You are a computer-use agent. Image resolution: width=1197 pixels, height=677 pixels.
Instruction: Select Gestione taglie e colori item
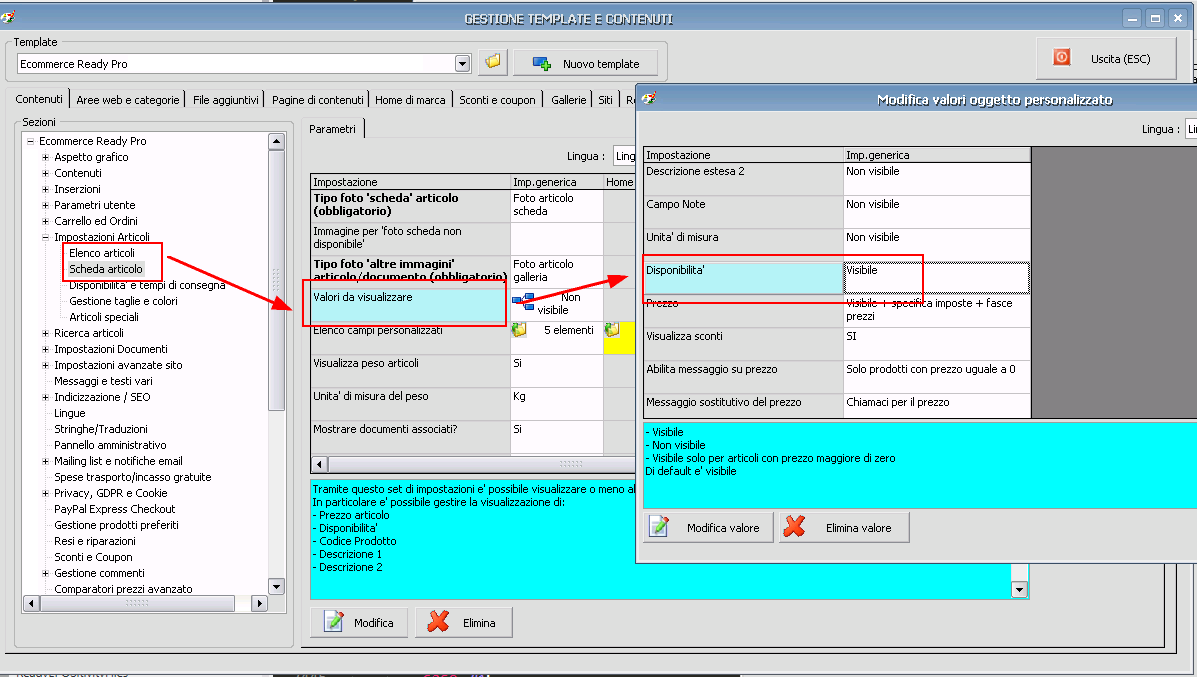coord(123,301)
